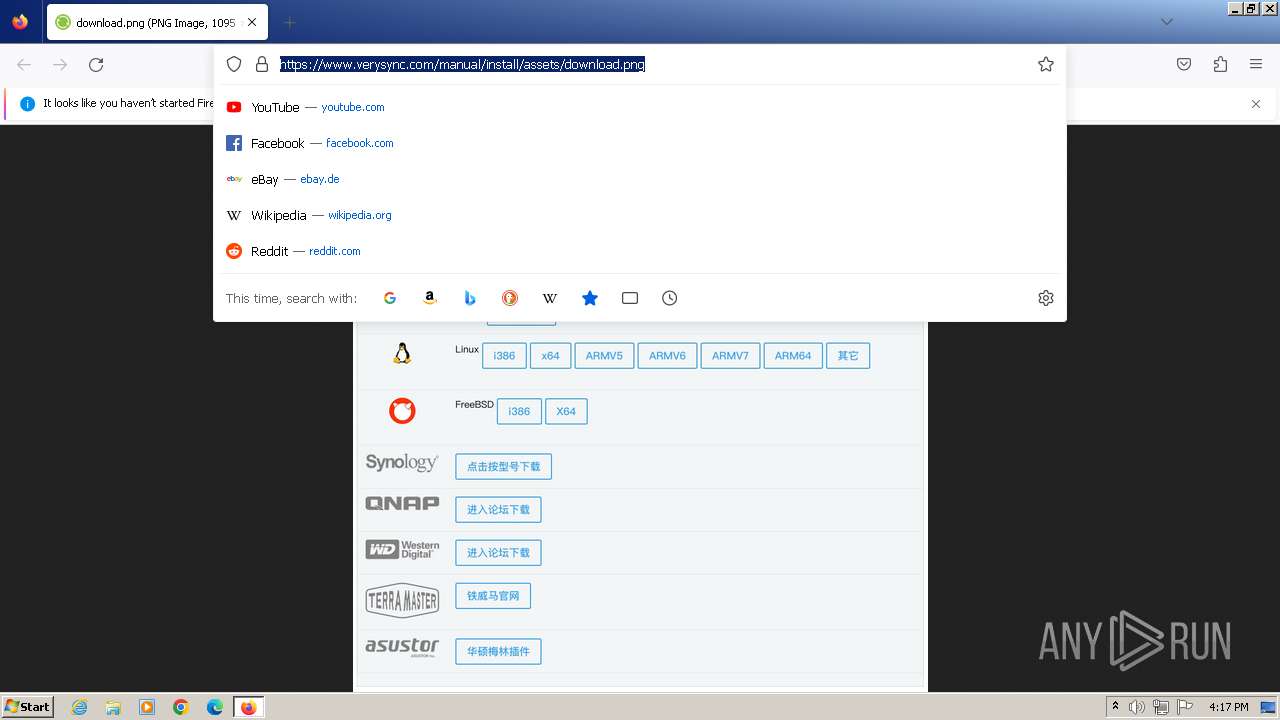Click Linux x64 download button
The height and width of the screenshot is (720, 1280).
tap(551, 356)
